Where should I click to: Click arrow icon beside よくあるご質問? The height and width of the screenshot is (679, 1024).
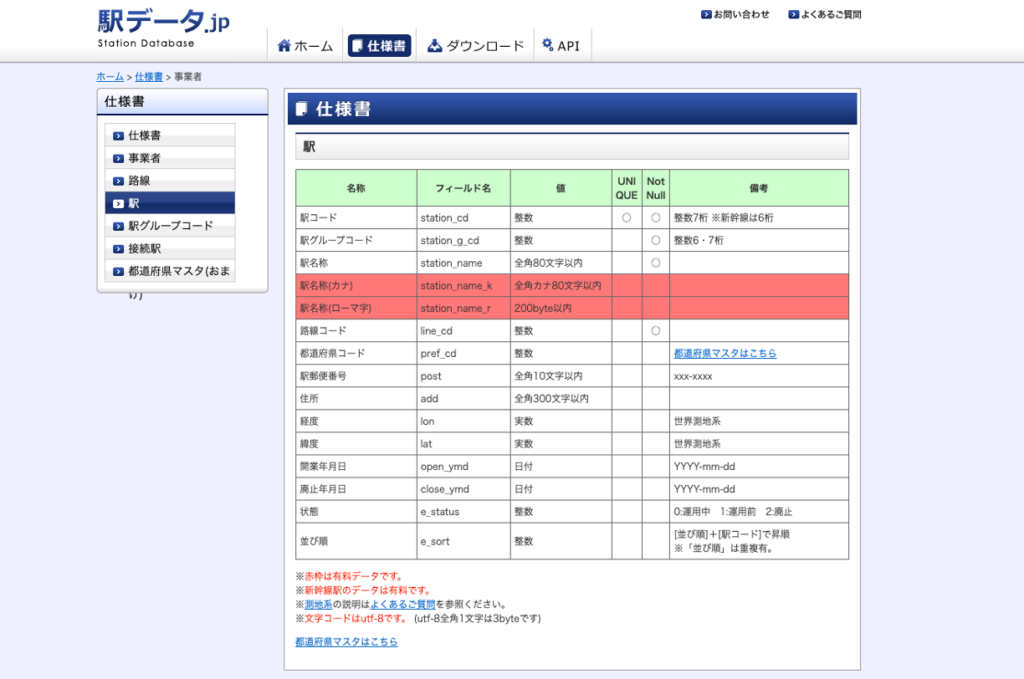tap(793, 15)
